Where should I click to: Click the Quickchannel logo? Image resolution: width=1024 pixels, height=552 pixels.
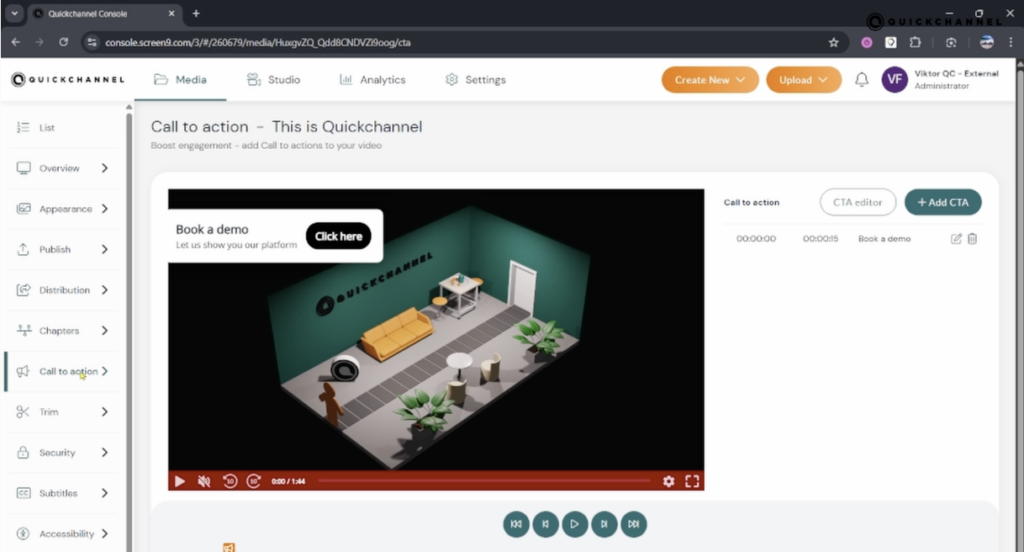(68, 80)
